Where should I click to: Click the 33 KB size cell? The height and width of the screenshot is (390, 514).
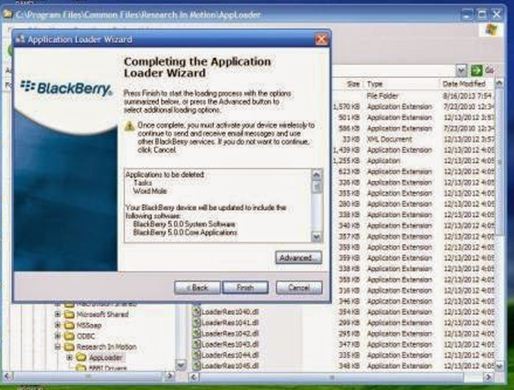(351, 139)
